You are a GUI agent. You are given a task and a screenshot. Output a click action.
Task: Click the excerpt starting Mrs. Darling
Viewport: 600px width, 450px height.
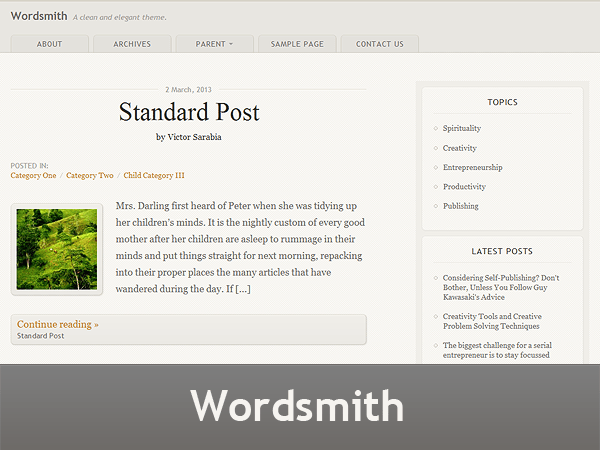(x=240, y=247)
